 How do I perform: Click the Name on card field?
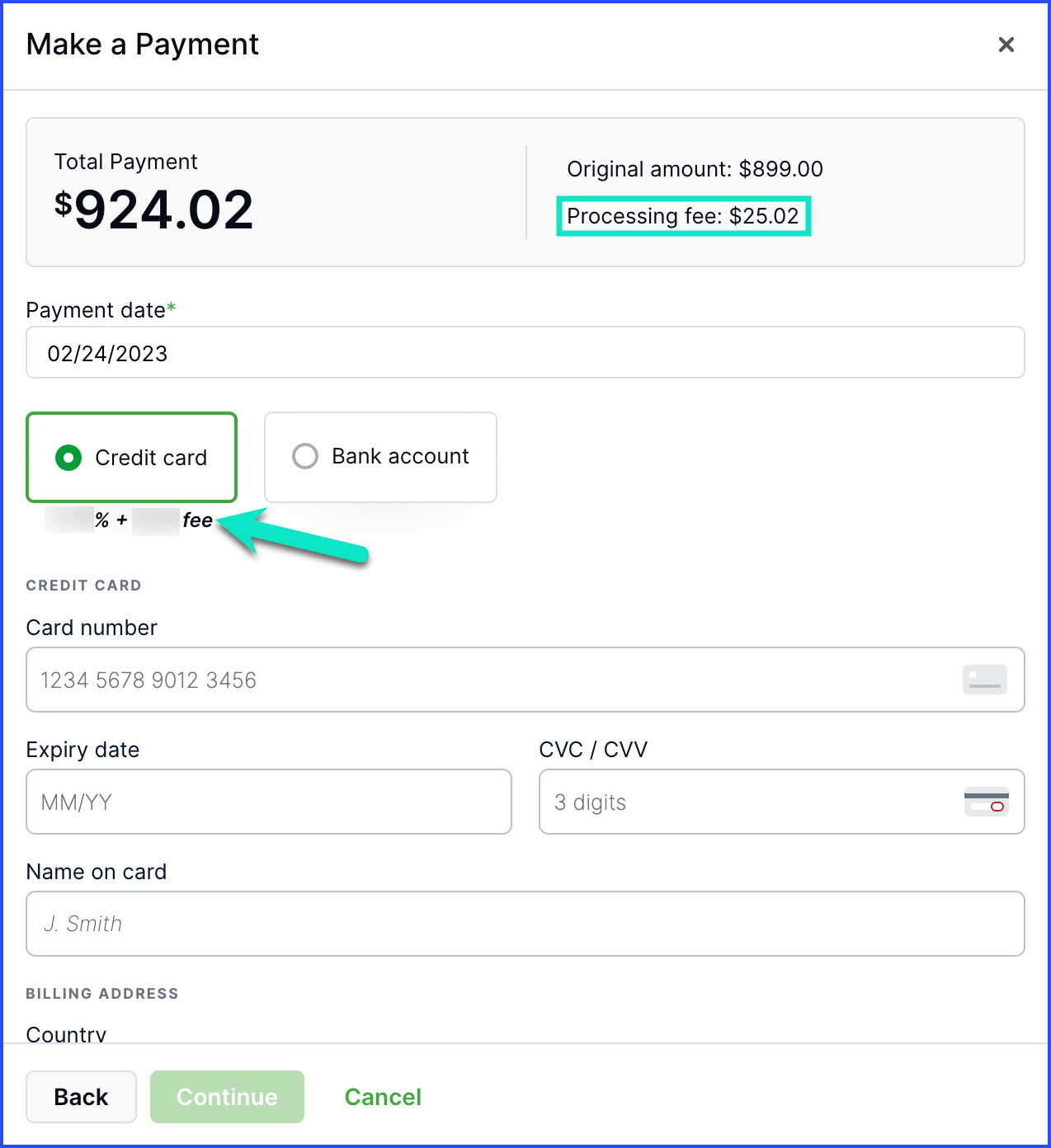(x=525, y=923)
